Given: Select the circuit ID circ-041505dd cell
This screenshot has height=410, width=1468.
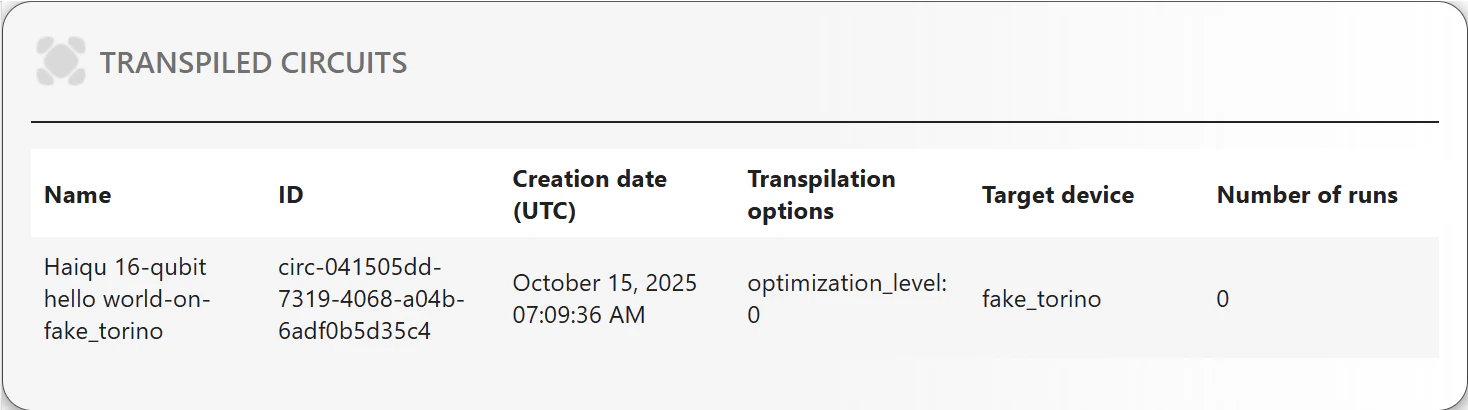Looking at the screenshot, I should 371,299.
